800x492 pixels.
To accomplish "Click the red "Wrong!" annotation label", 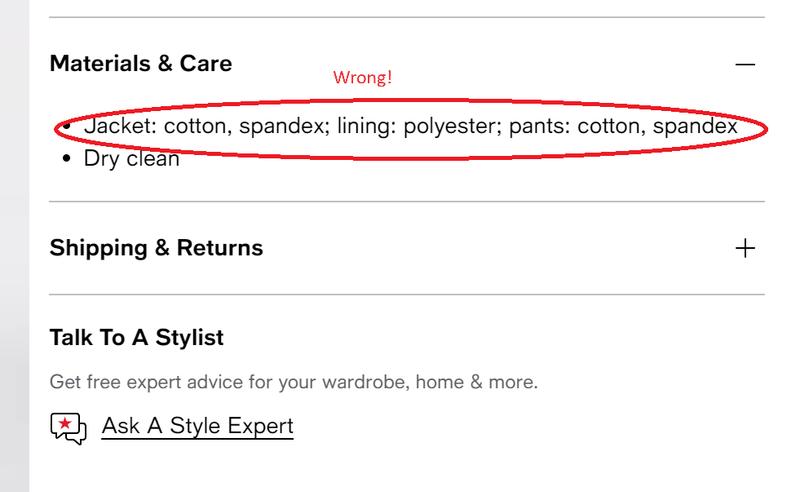I will point(362,79).
